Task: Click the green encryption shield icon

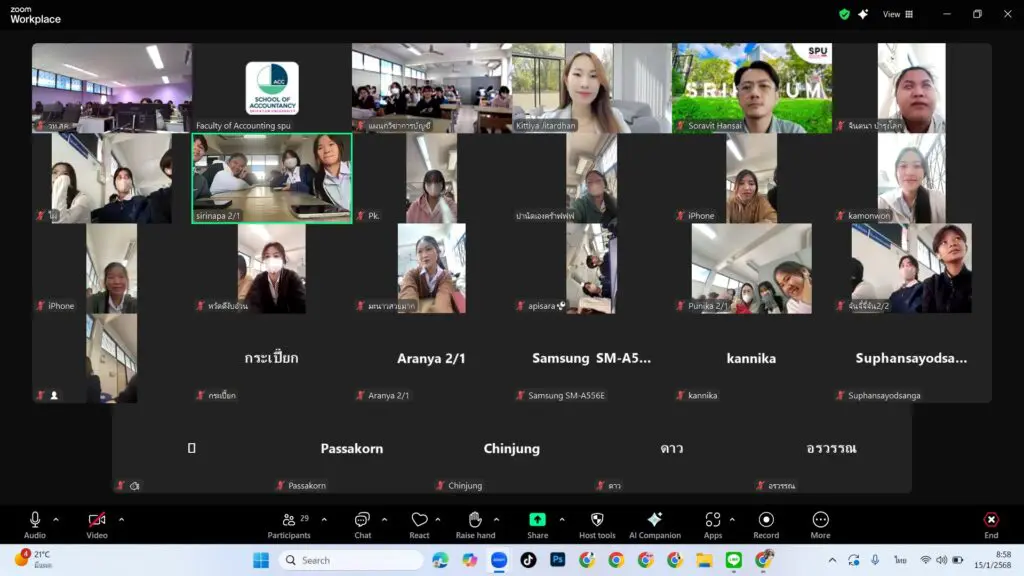Action: (x=844, y=14)
